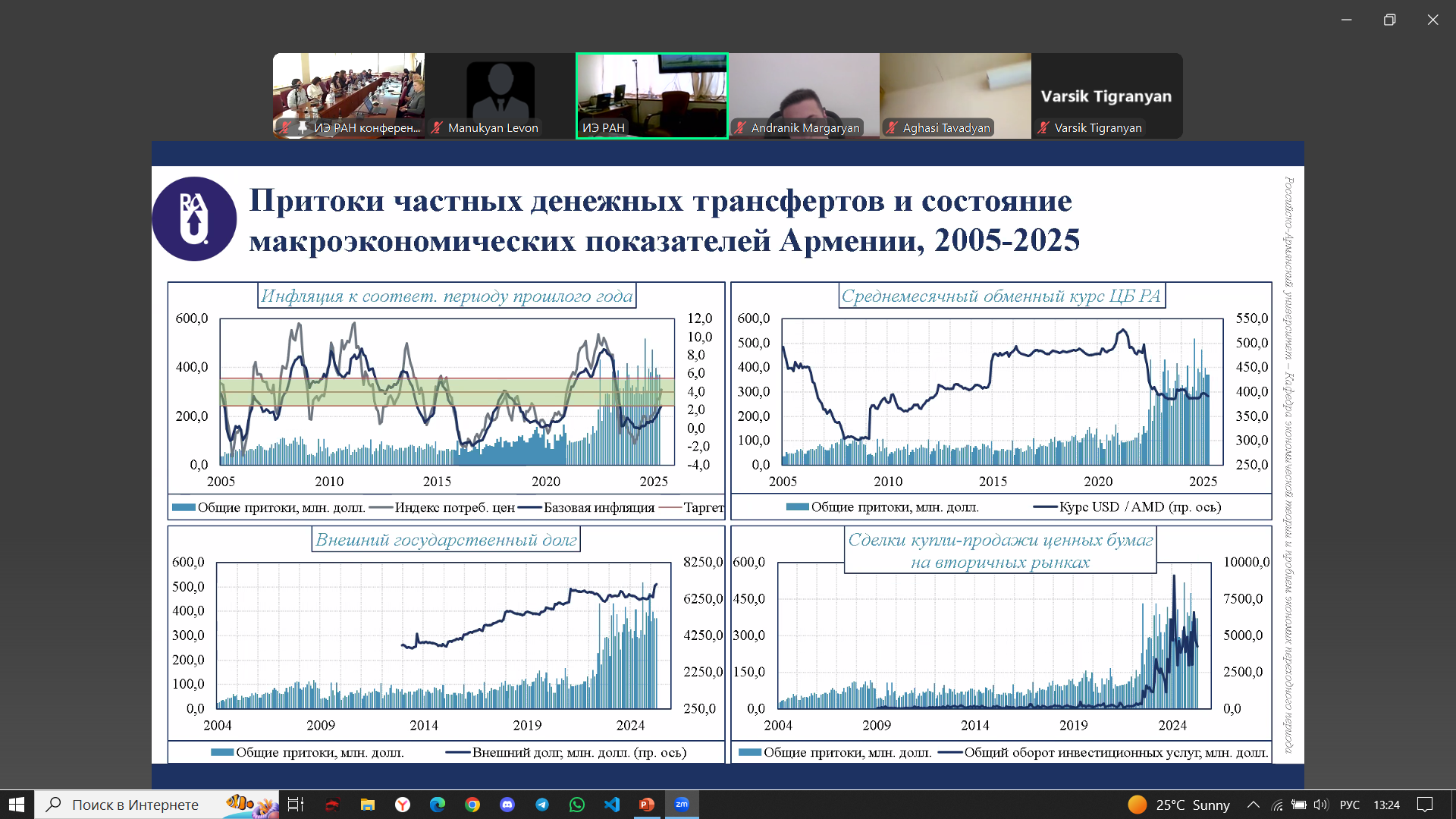Switch input language РУС

pos(1350,805)
